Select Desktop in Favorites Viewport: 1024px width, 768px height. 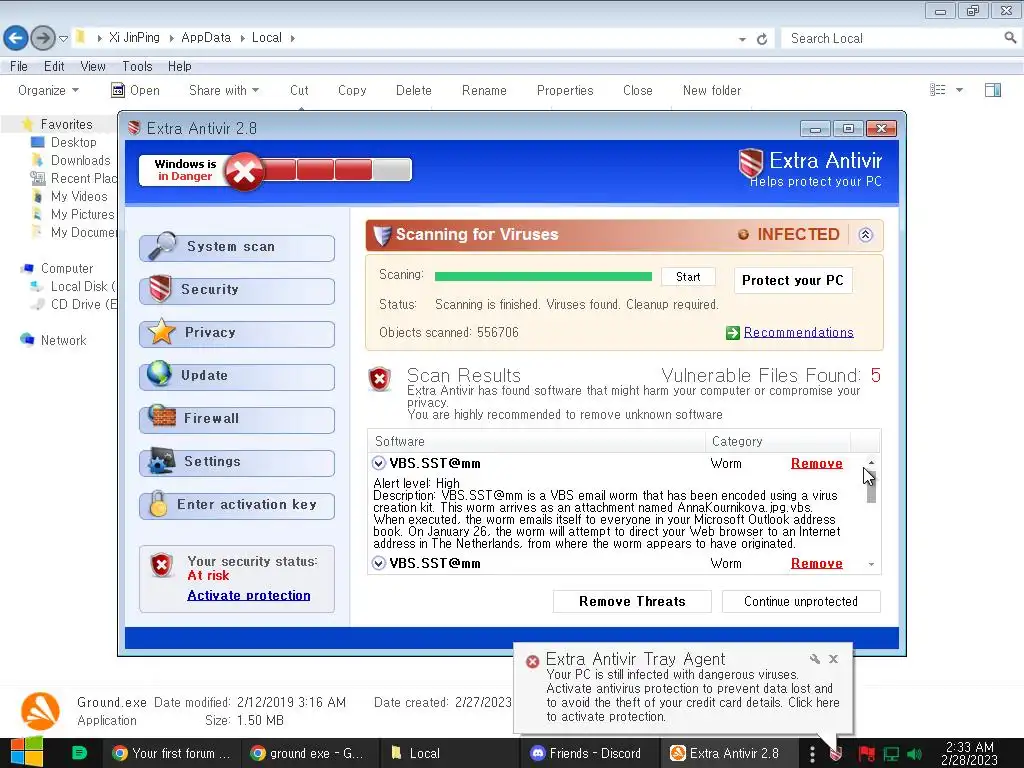pyautogui.click(x=74, y=142)
